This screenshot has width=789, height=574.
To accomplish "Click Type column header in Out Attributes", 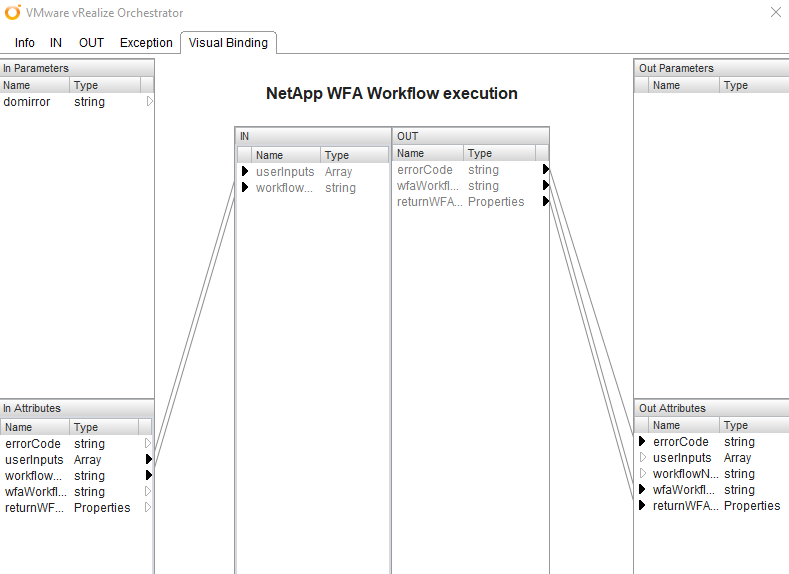I will [754, 425].
